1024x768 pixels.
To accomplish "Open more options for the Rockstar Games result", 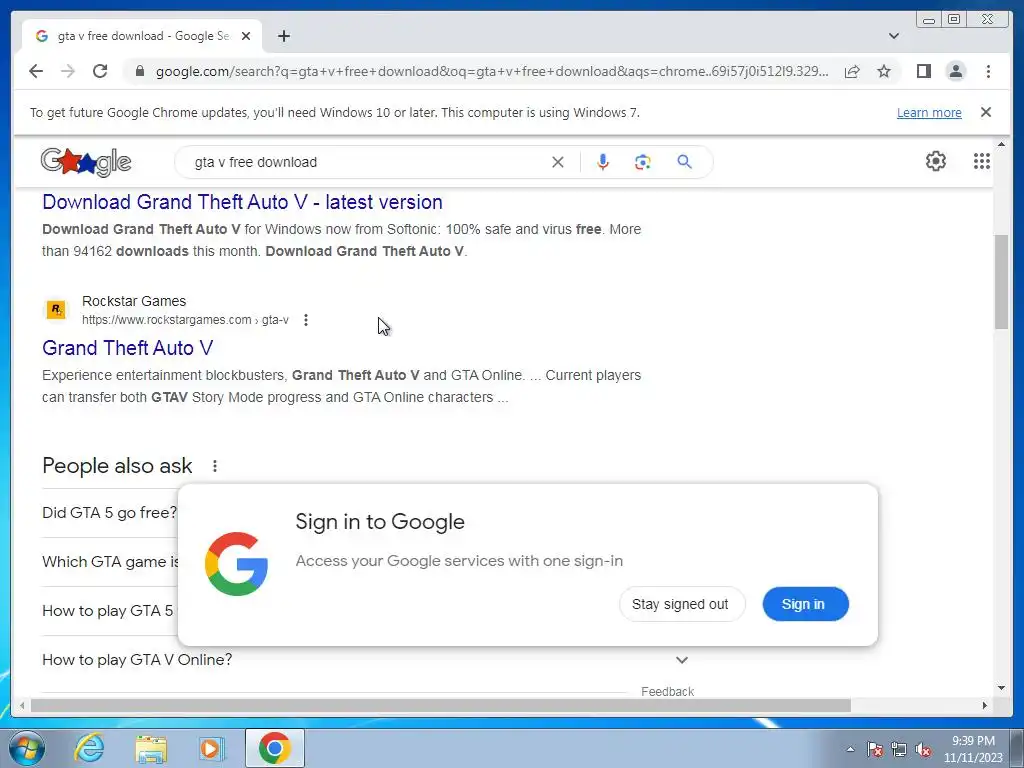I will 306,320.
